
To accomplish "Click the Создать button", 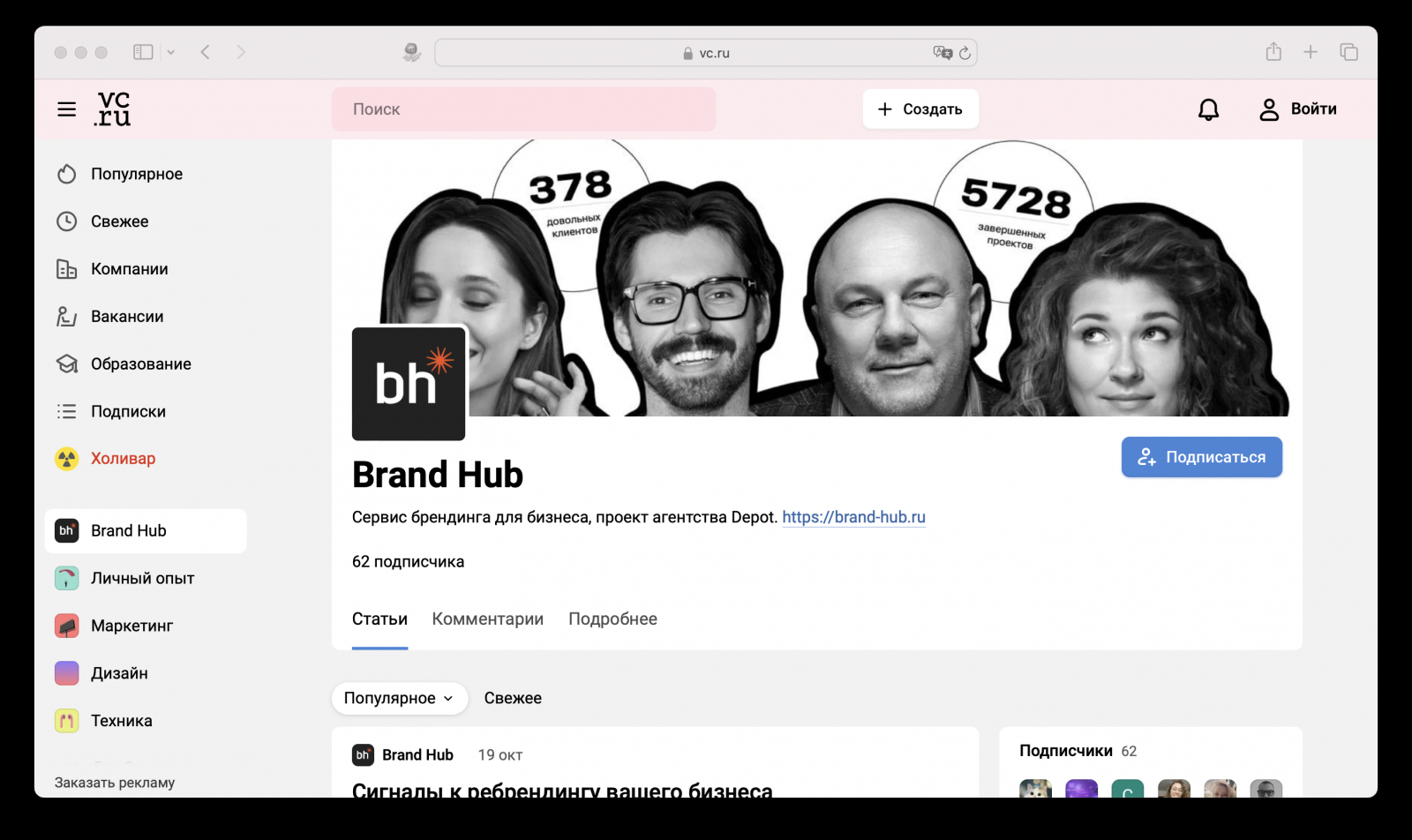I will tap(920, 109).
